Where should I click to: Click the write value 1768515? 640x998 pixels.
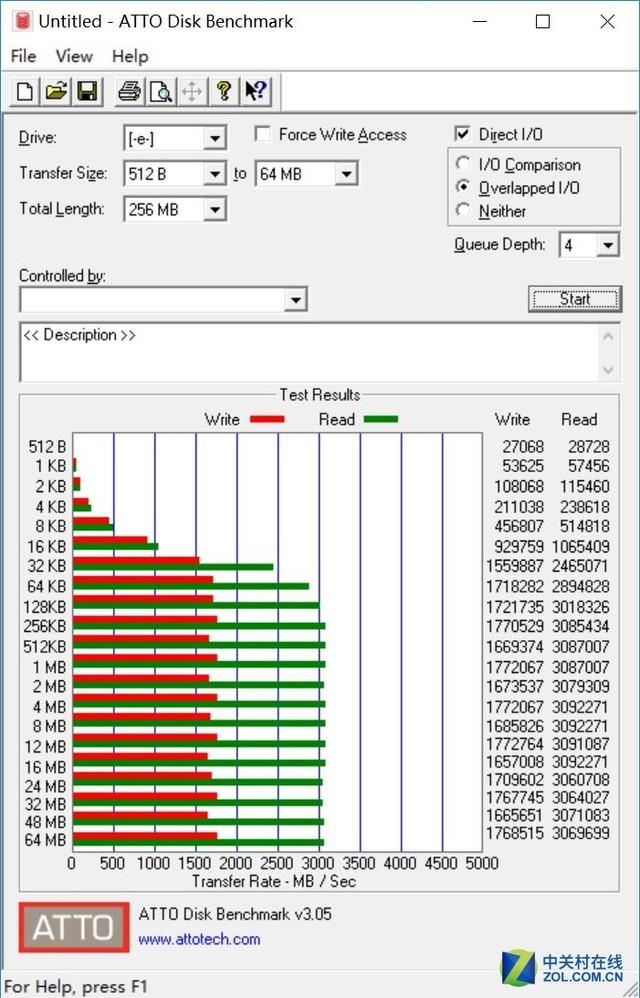pyautogui.click(x=515, y=833)
